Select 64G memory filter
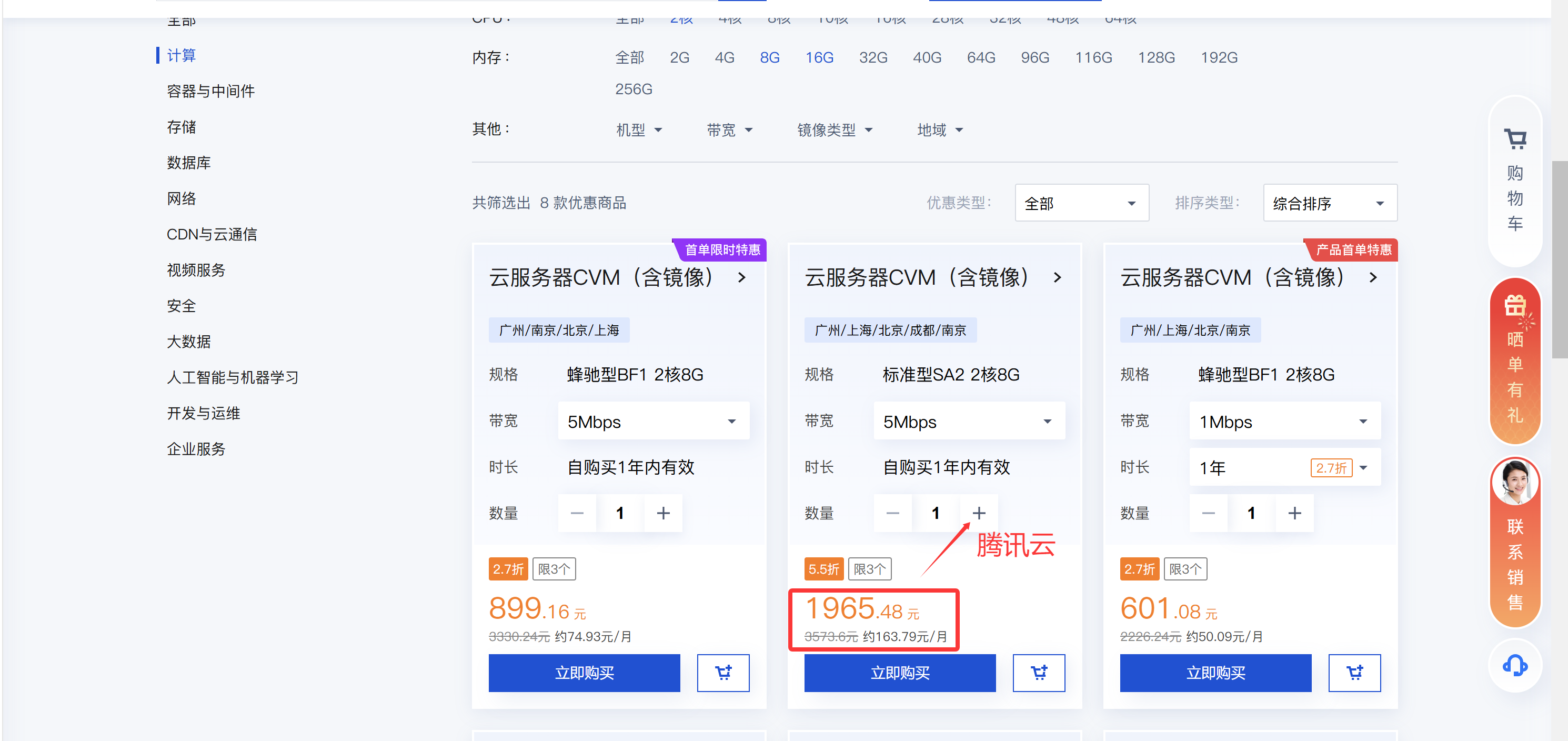Viewport: 1568px width, 741px height. click(981, 58)
